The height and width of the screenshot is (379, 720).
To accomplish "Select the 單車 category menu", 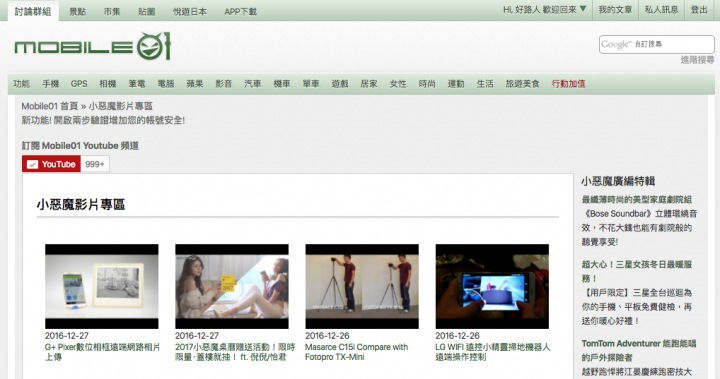I will 311,84.
